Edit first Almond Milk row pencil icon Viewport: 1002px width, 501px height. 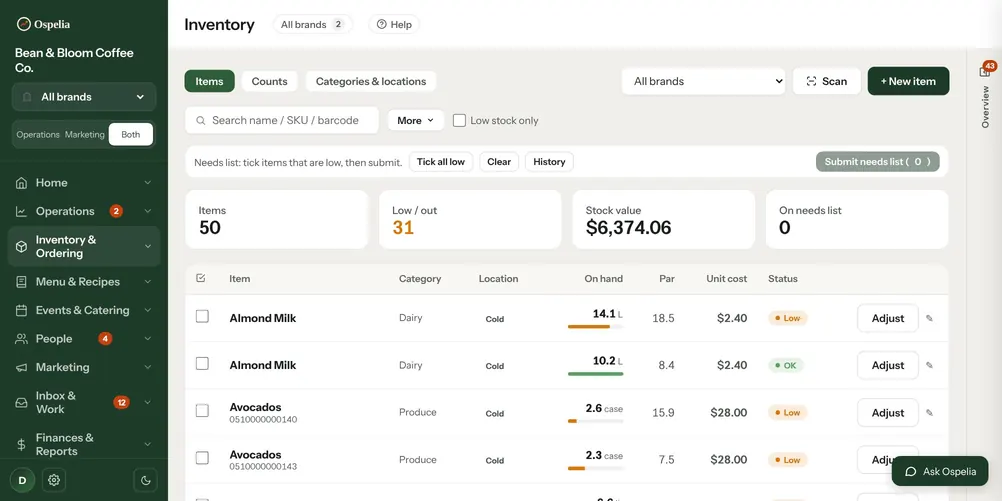click(x=929, y=318)
